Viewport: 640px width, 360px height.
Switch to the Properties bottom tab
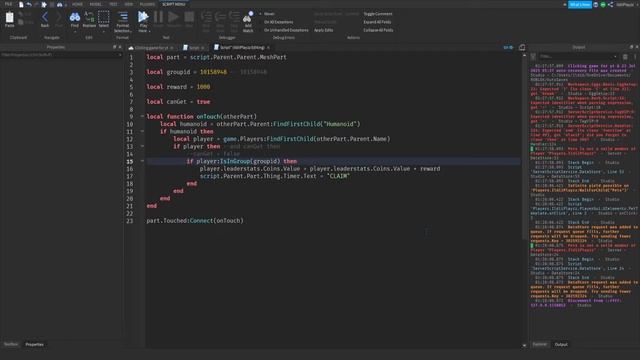[34, 344]
